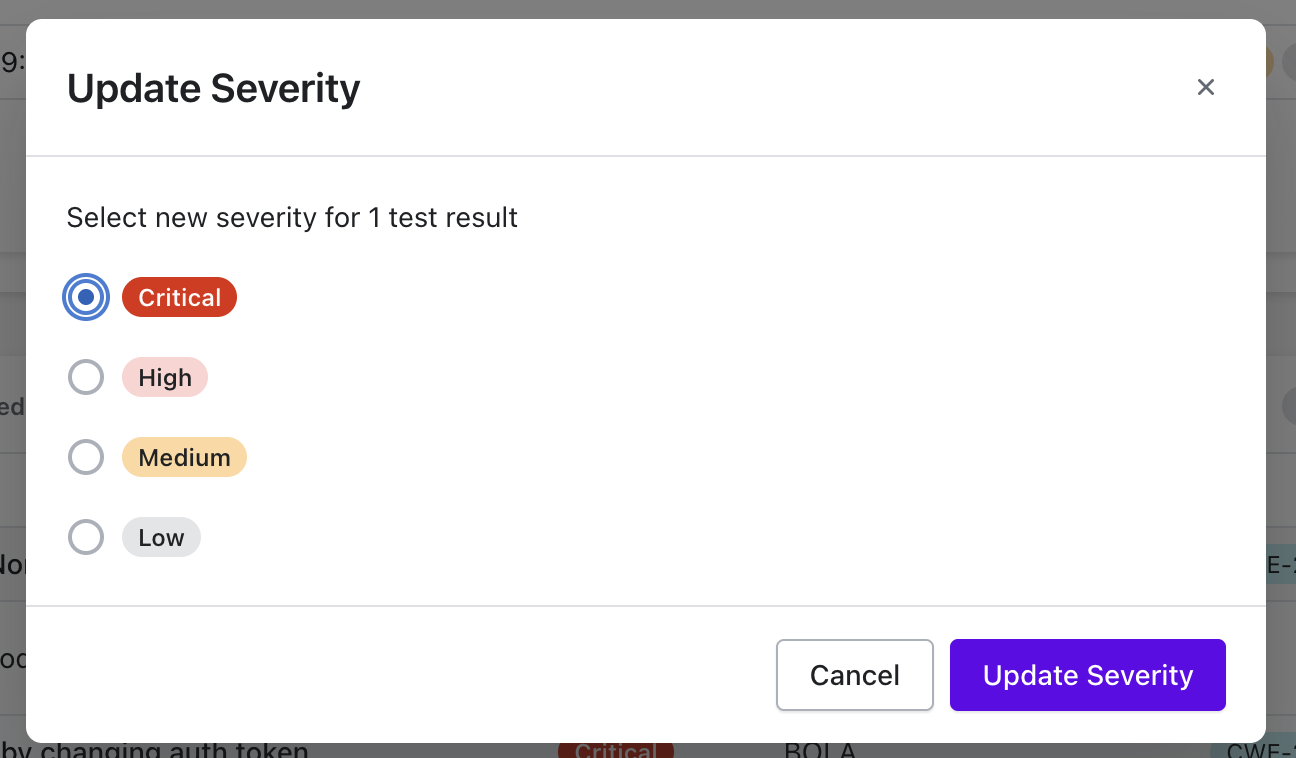Confirm with the purple Update Severity button
Viewport: 1296px width, 758px height.
pyautogui.click(x=1087, y=675)
